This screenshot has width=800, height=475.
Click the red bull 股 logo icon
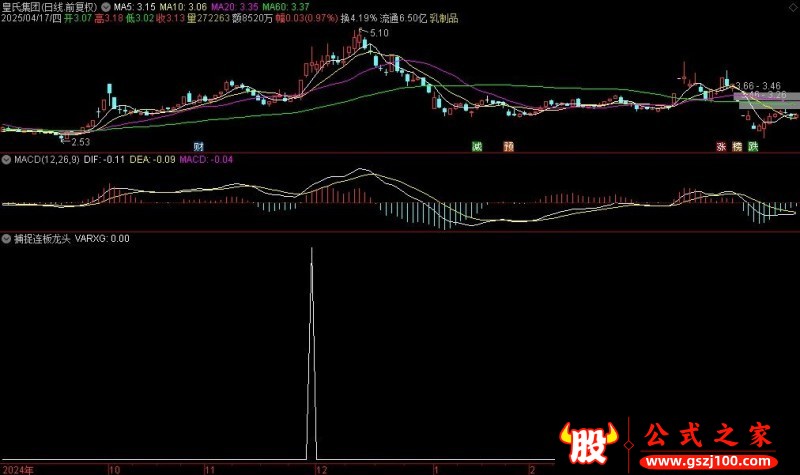tap(589, 442)
